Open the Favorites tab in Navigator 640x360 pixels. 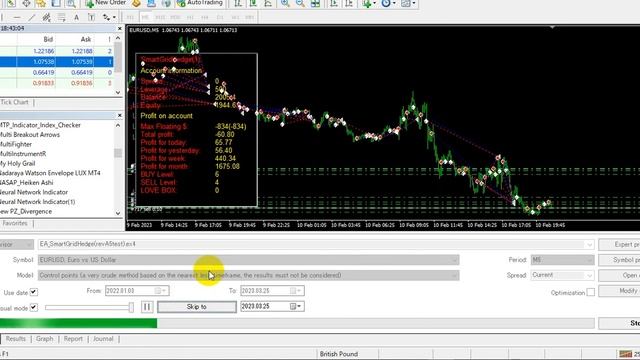pos(15,223)
